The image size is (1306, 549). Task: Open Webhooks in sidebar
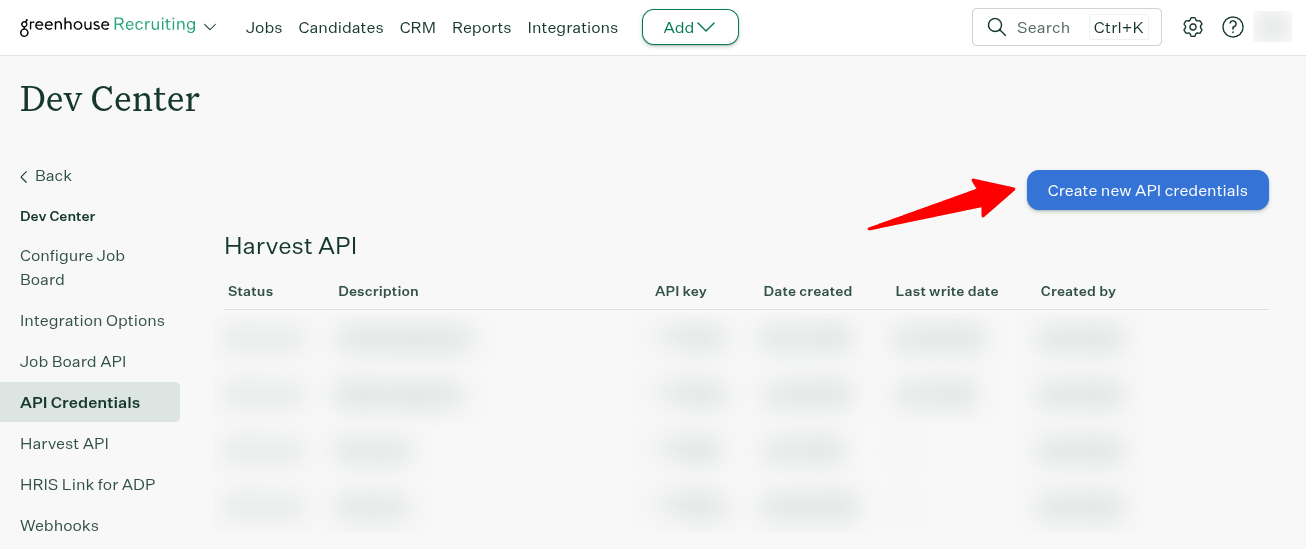(x=59, y=526)
